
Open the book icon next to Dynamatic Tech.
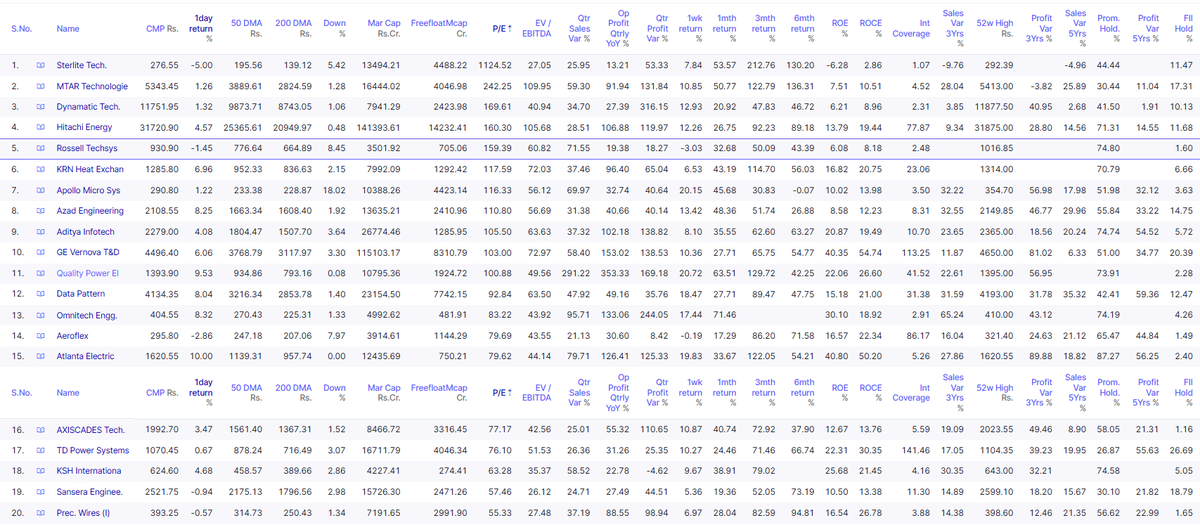coord(41,106)
